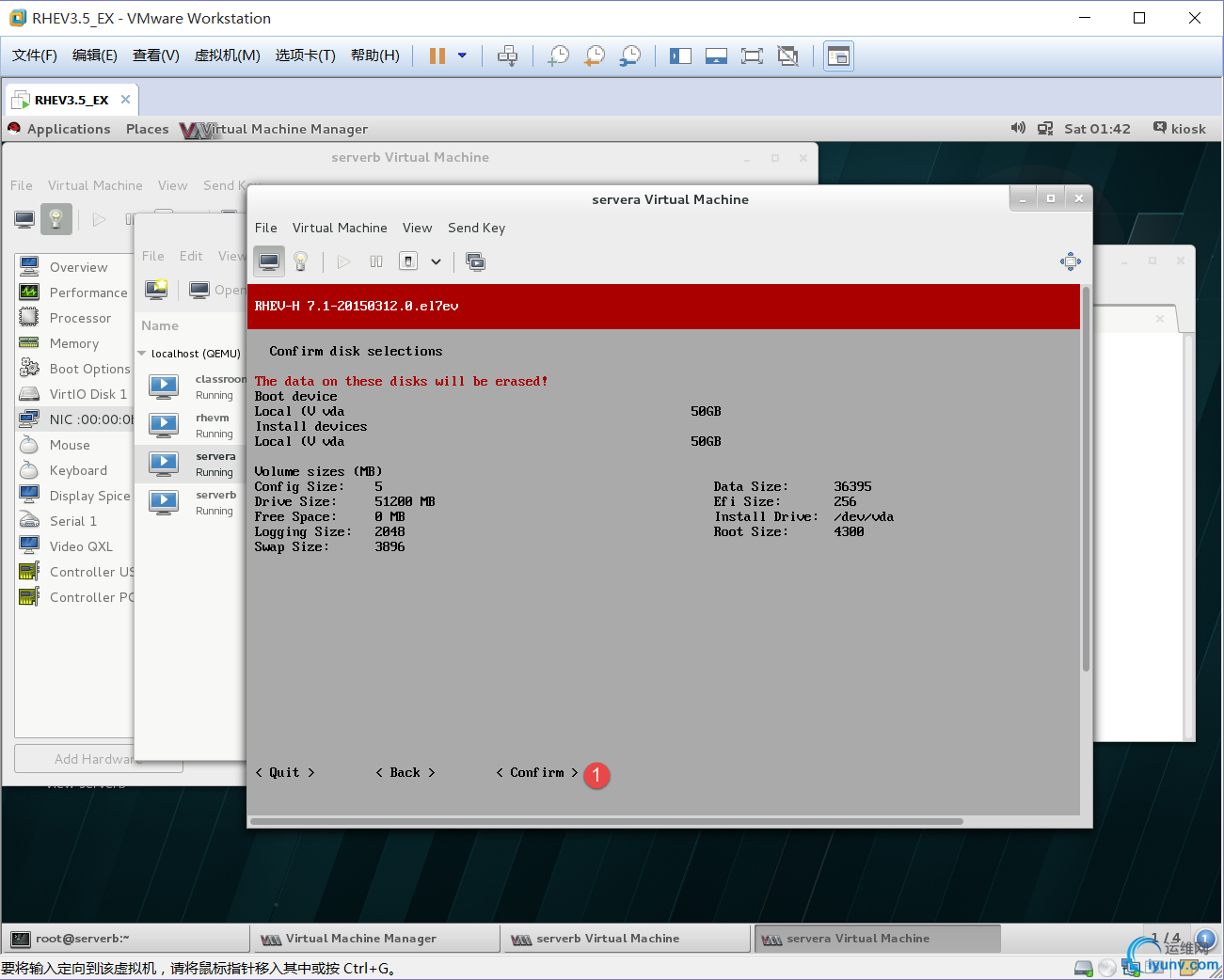
Task: Switch to serverb Virtual Machine taskbar button
Action: point(627,939)
